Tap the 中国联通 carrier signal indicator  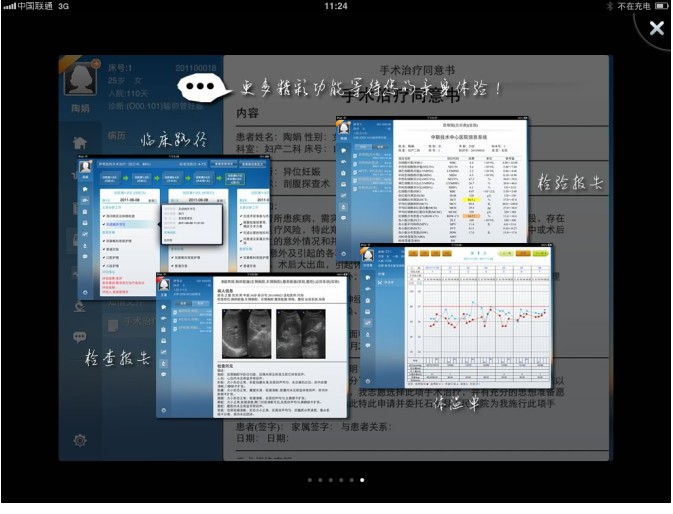(30, 6)
